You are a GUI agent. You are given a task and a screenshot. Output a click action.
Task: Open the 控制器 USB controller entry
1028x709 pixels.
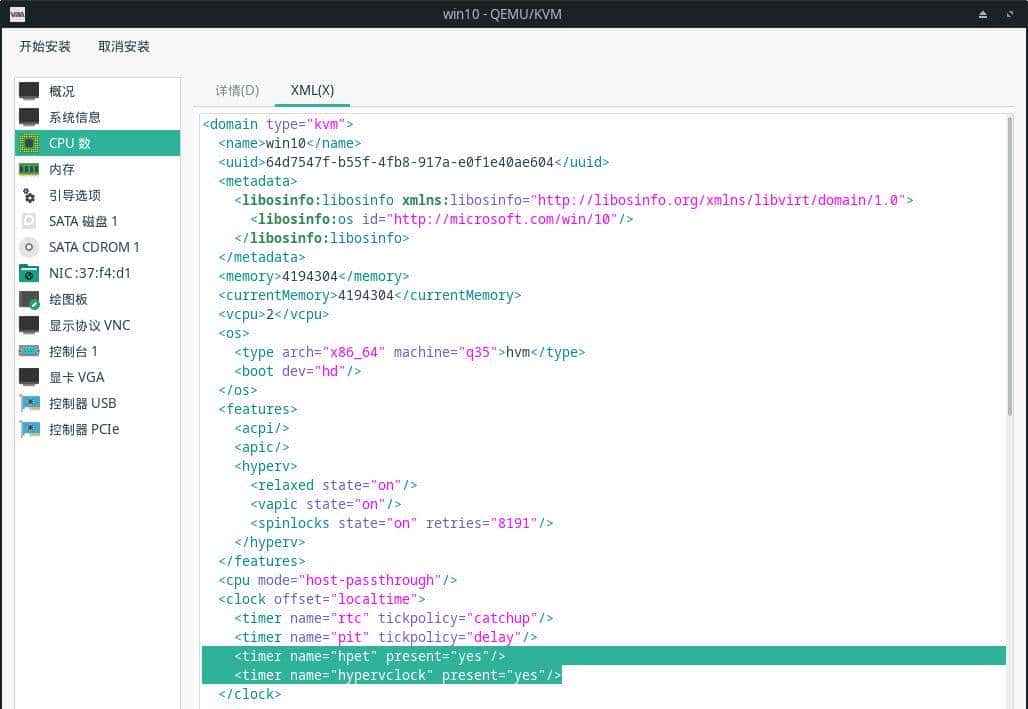point(82,403)
